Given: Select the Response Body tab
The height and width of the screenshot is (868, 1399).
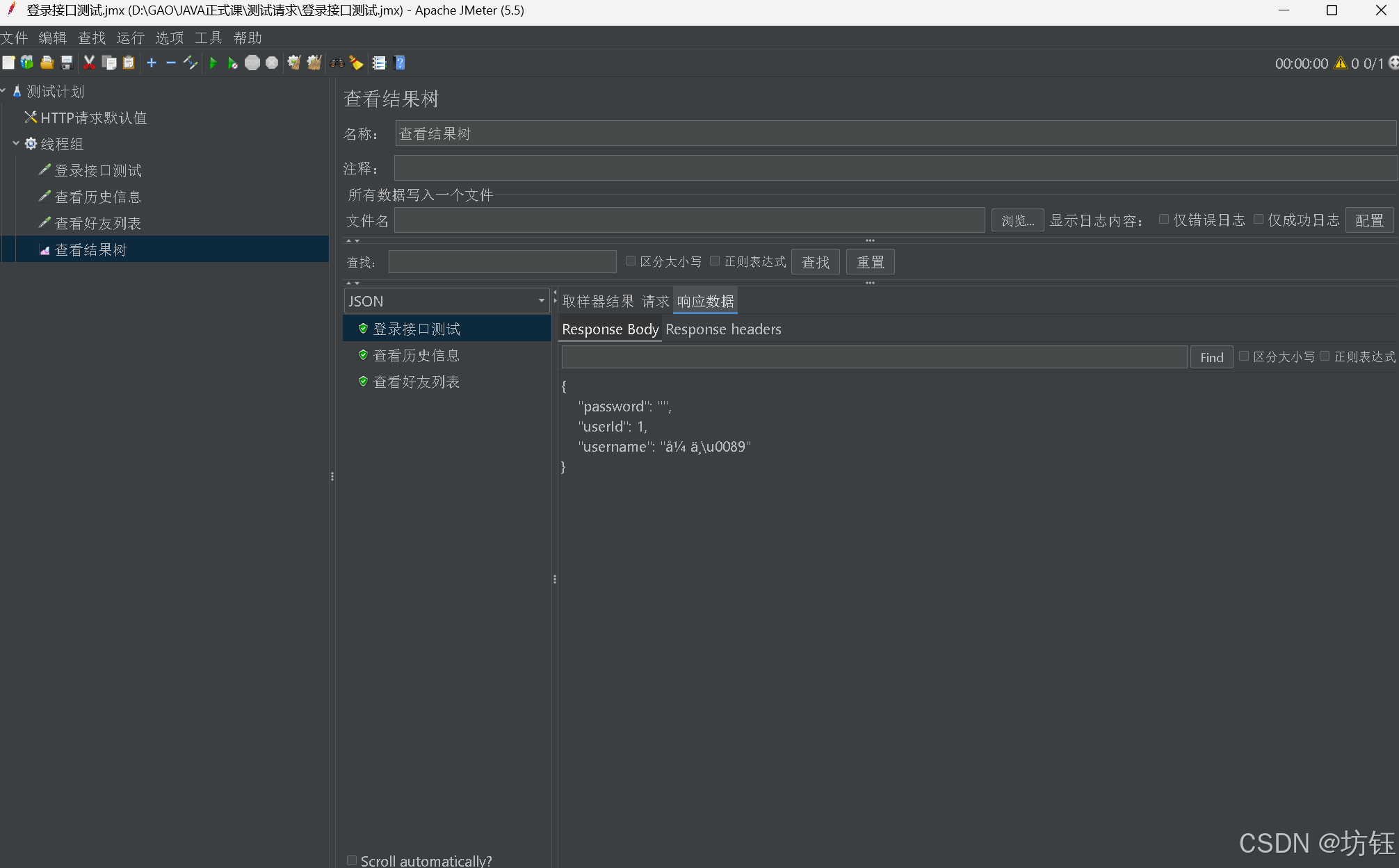Looking at the screenshot, I should click(610, 329).
